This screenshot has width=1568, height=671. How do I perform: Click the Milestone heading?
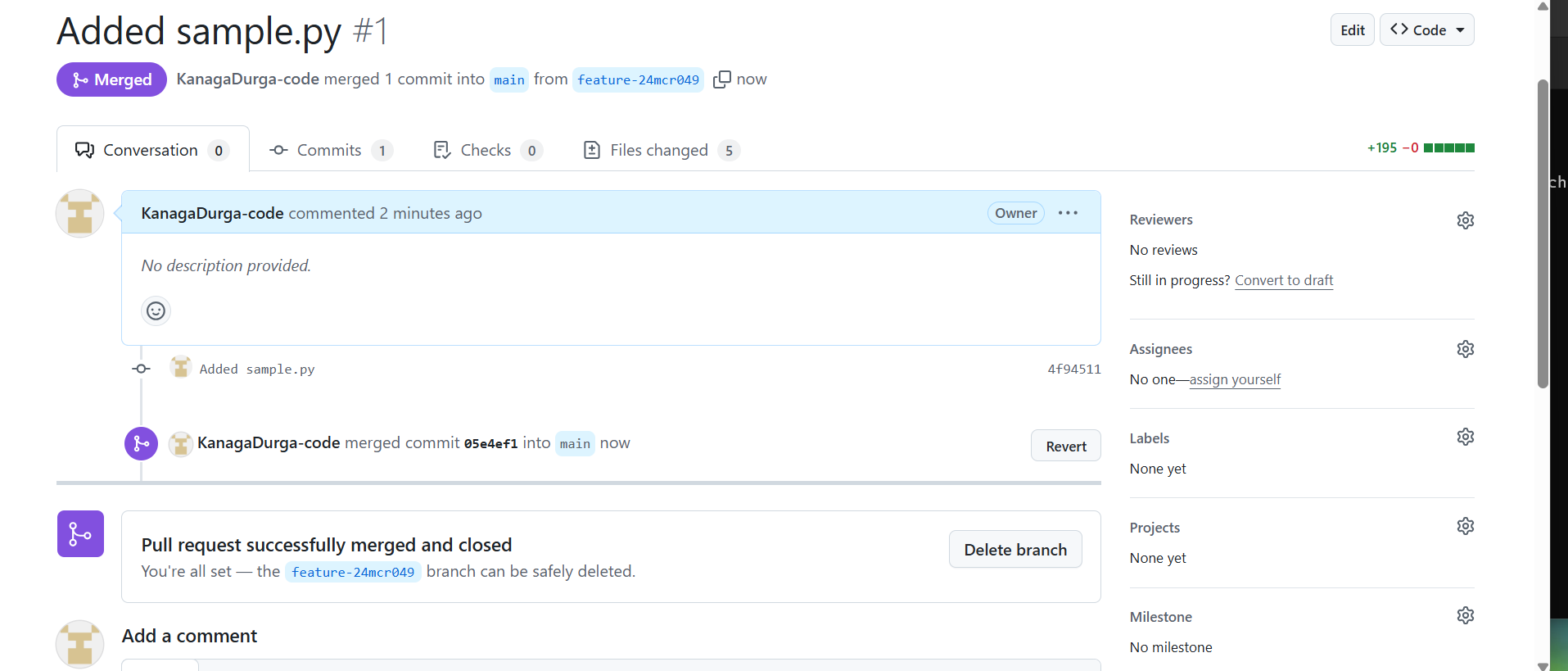(1161, 617)
